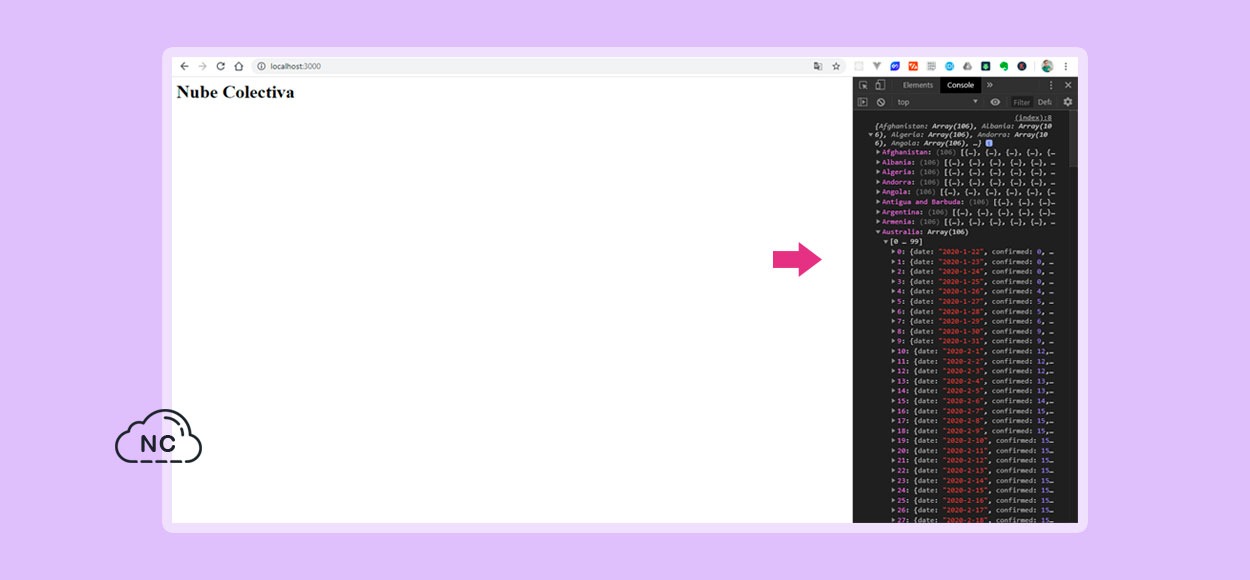Click the browser forward arrow
The width and height of the screenshot is (1250, 580).
(202, 66)
